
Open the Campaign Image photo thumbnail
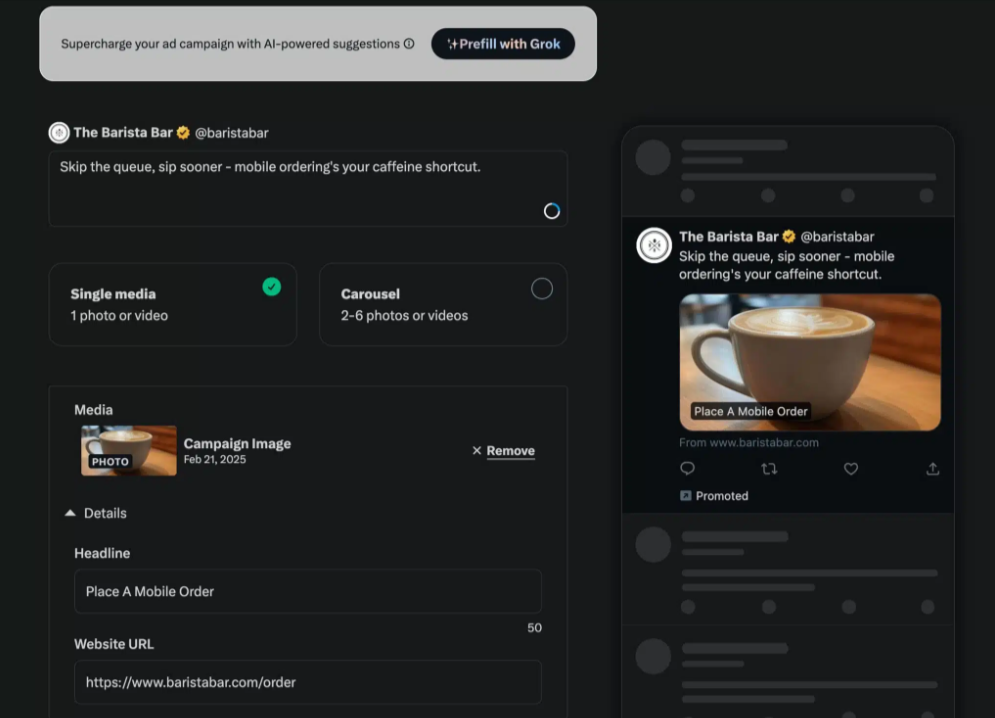[x=129, y=451]
